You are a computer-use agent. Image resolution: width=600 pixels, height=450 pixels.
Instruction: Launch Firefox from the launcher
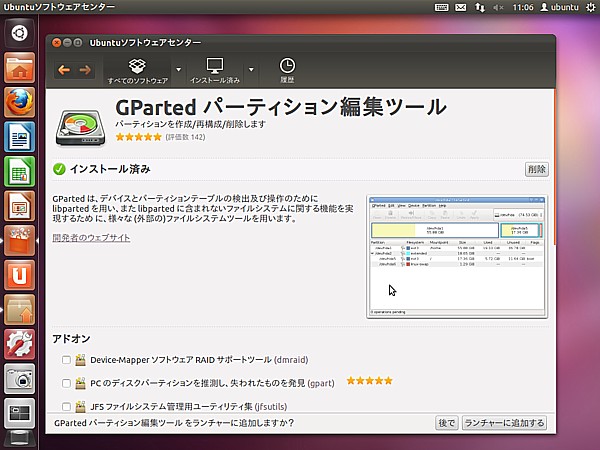(x=20, y=102)
